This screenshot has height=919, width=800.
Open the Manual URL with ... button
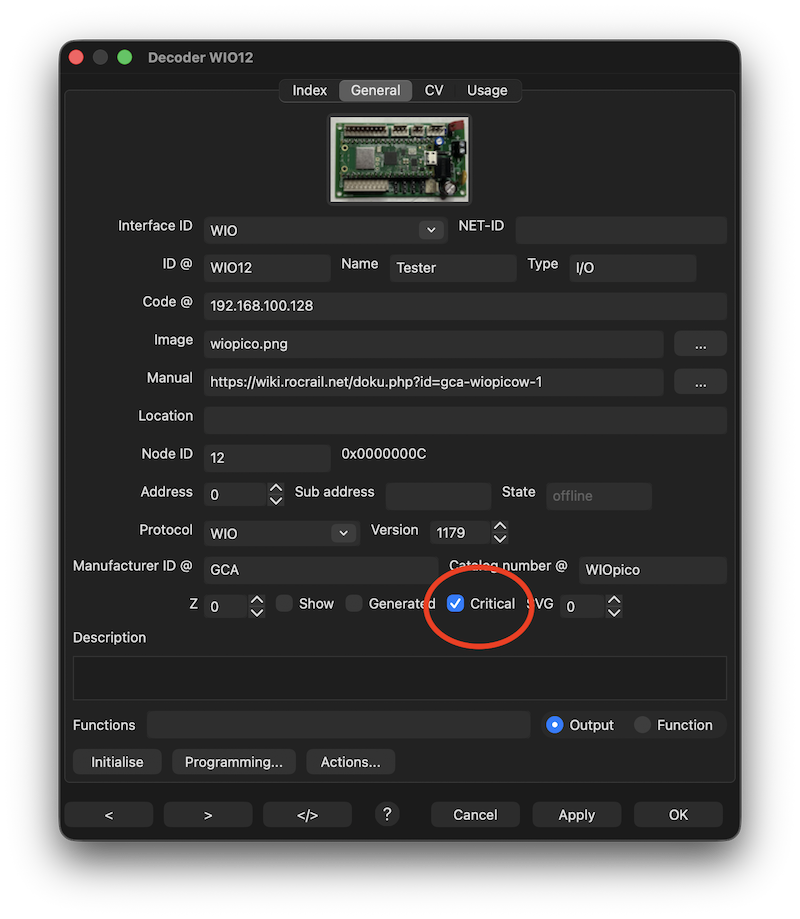700,382
